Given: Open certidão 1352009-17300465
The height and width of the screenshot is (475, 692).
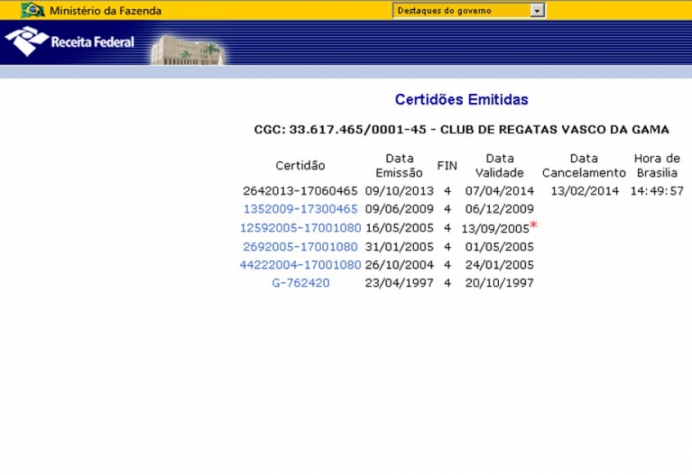Looking at the screenshot, I should pyautogui.click(x=301, y=209).
